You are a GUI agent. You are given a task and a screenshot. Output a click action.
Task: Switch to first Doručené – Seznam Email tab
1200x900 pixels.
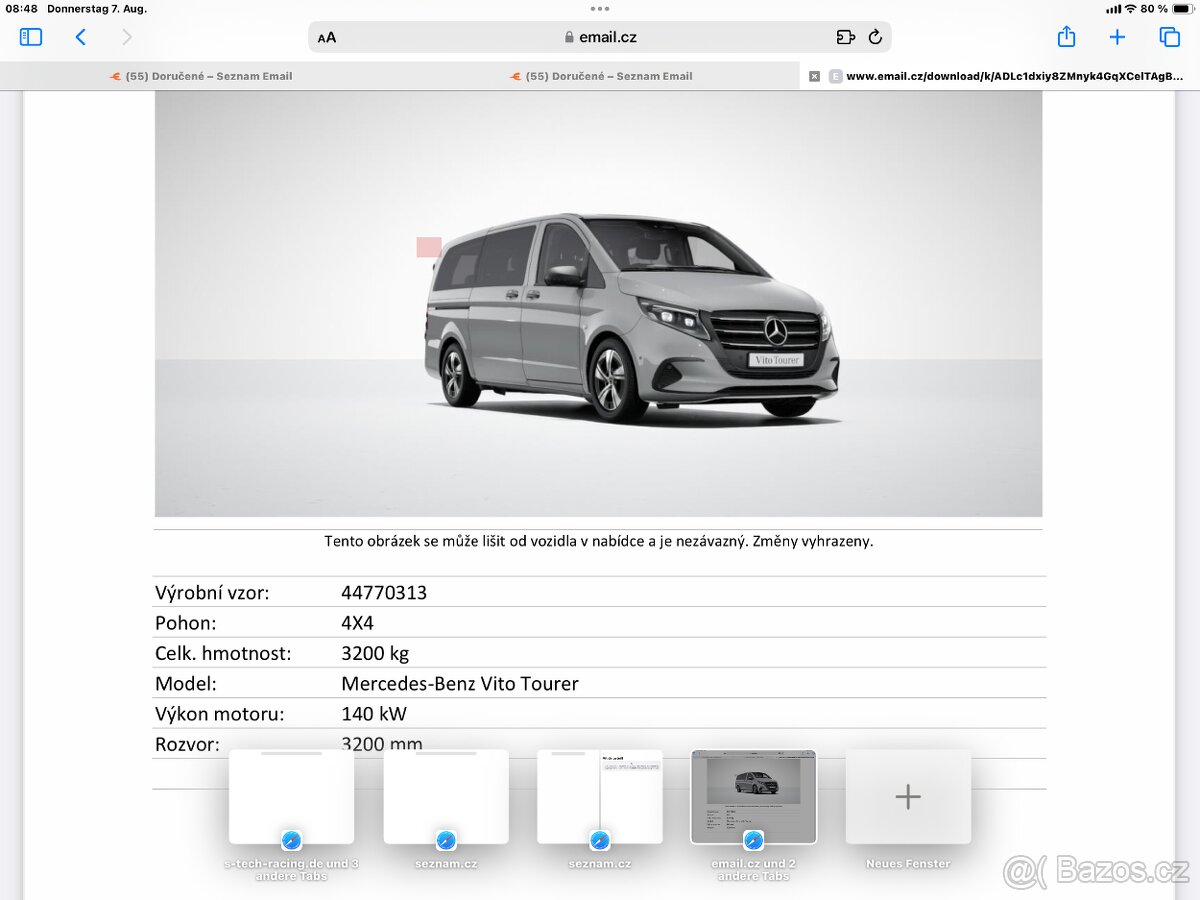coord(200,76)
